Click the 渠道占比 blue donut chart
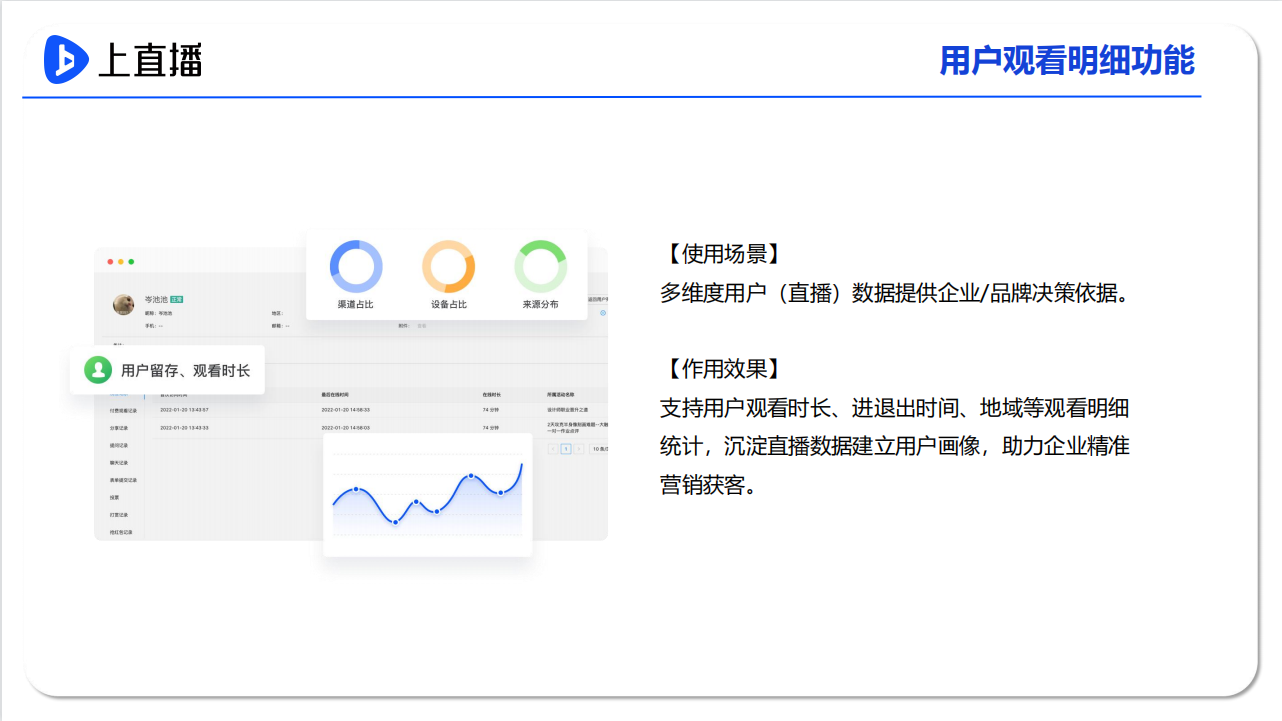The width and height of the screenshot is (1282, 721). point(356,266)
